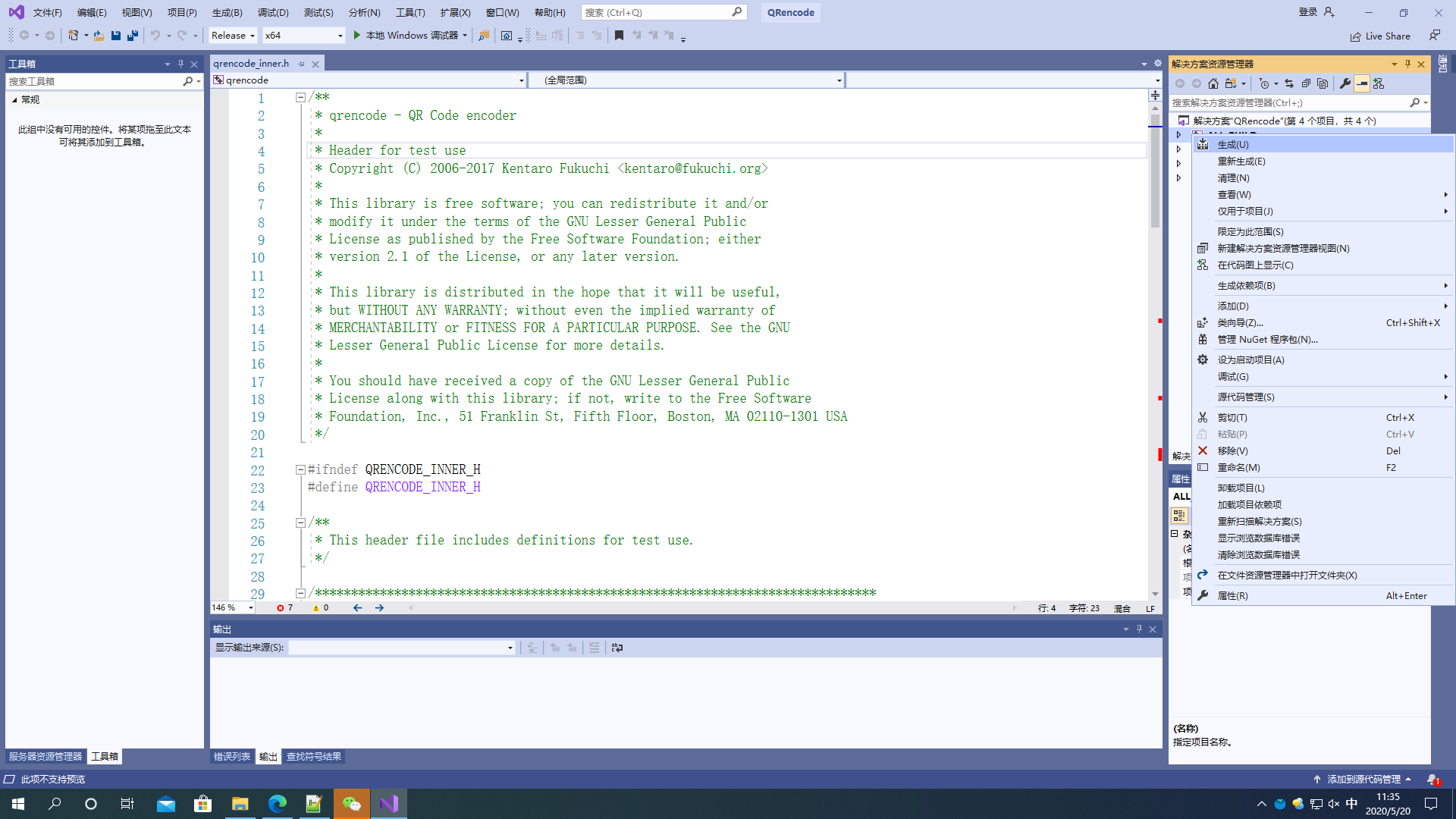Select 重新生成(E) from the context menu
Viewport: 1456px width, 819px height.
1241,161
